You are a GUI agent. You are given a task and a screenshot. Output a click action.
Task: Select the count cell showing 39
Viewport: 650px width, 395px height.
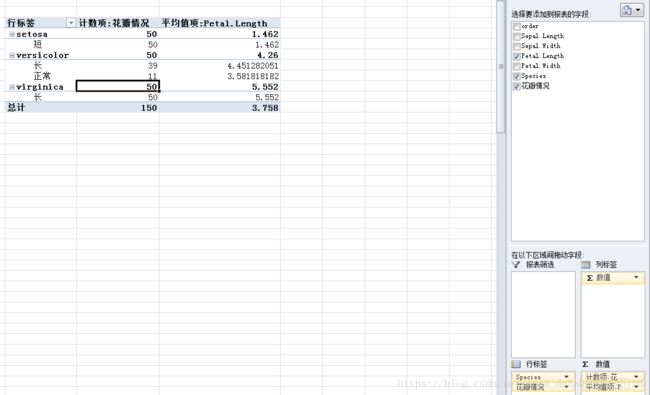(x=118, y=65)
